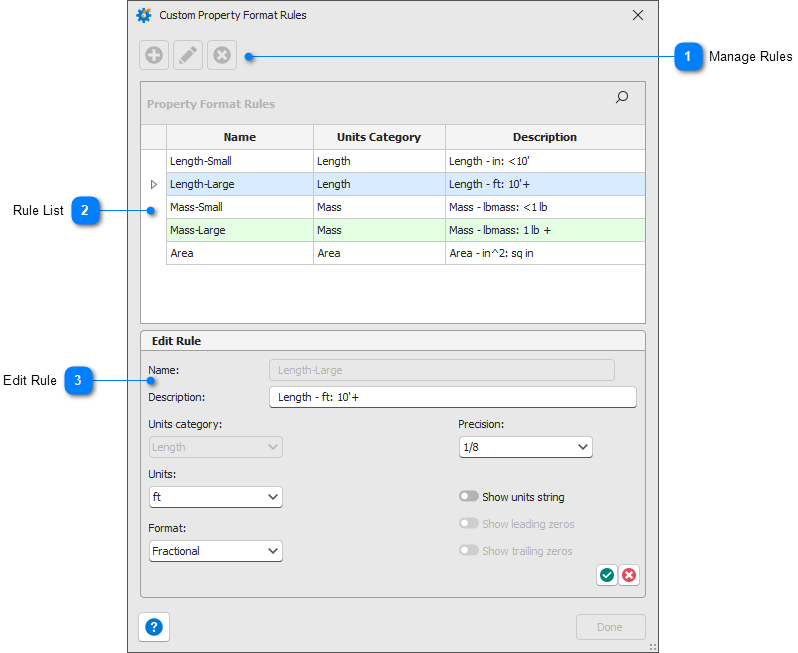
Task: Select the Length-Small rule row
Action: pos(406,161)
